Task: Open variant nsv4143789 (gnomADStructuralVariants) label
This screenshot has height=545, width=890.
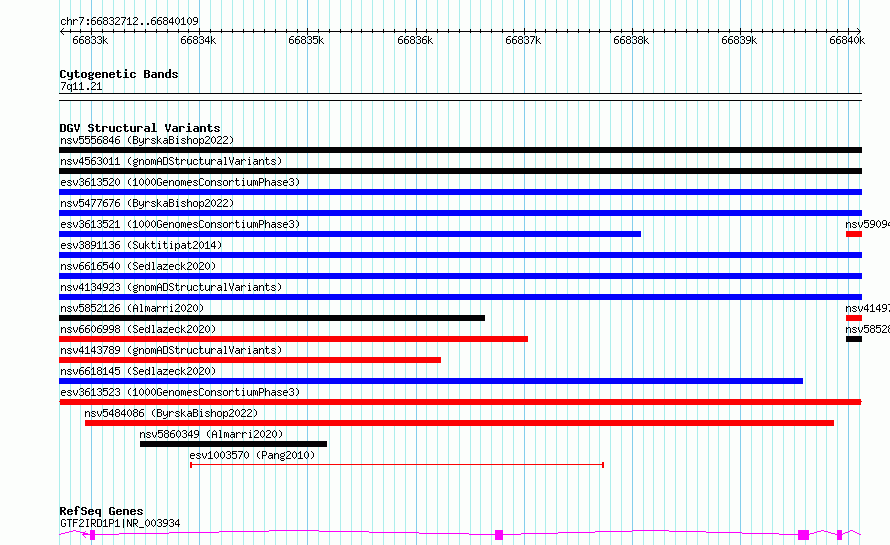Action: click(x=171, y=350)
